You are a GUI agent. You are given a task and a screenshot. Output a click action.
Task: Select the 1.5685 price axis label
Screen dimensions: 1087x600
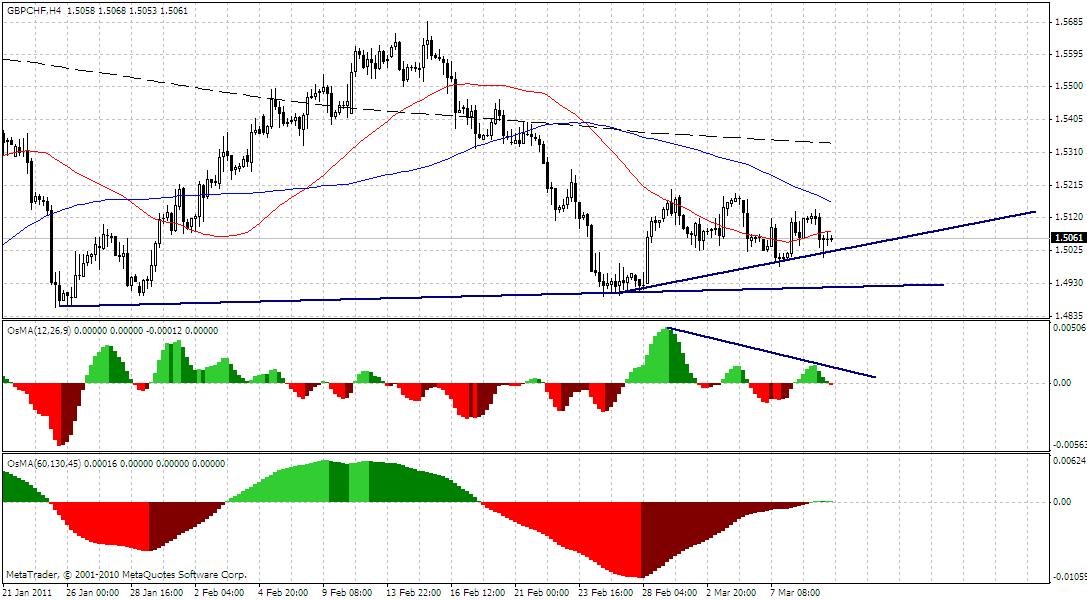point(1068,21)
